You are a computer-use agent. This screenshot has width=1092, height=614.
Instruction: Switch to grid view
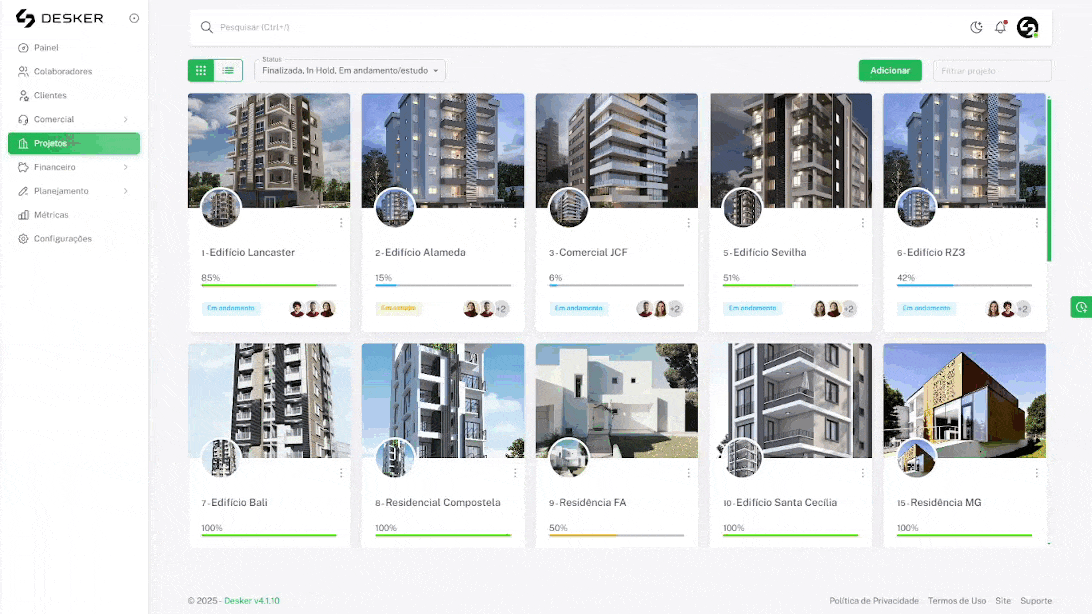[201, 70]
